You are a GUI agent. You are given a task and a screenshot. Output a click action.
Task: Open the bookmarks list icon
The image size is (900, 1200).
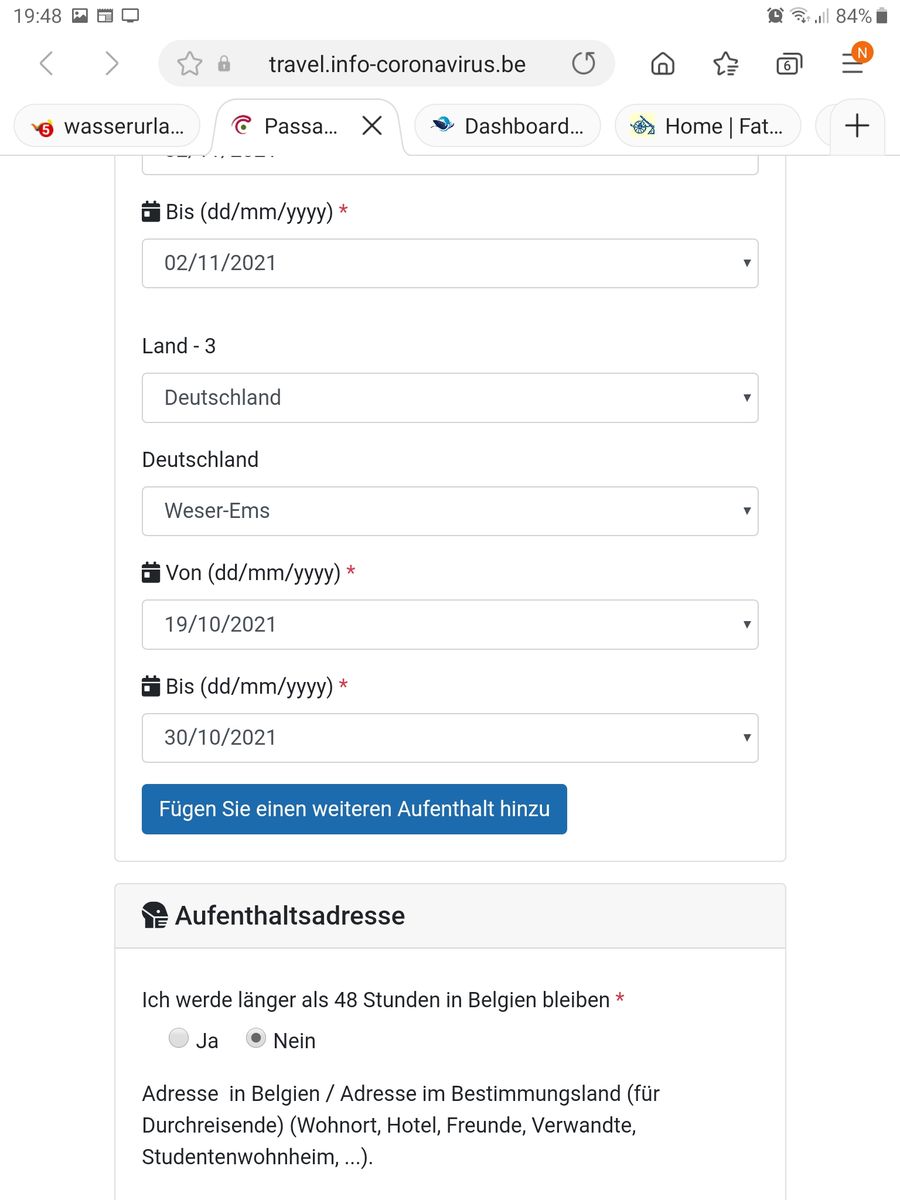pyautogui.click(x=726, y=64)
